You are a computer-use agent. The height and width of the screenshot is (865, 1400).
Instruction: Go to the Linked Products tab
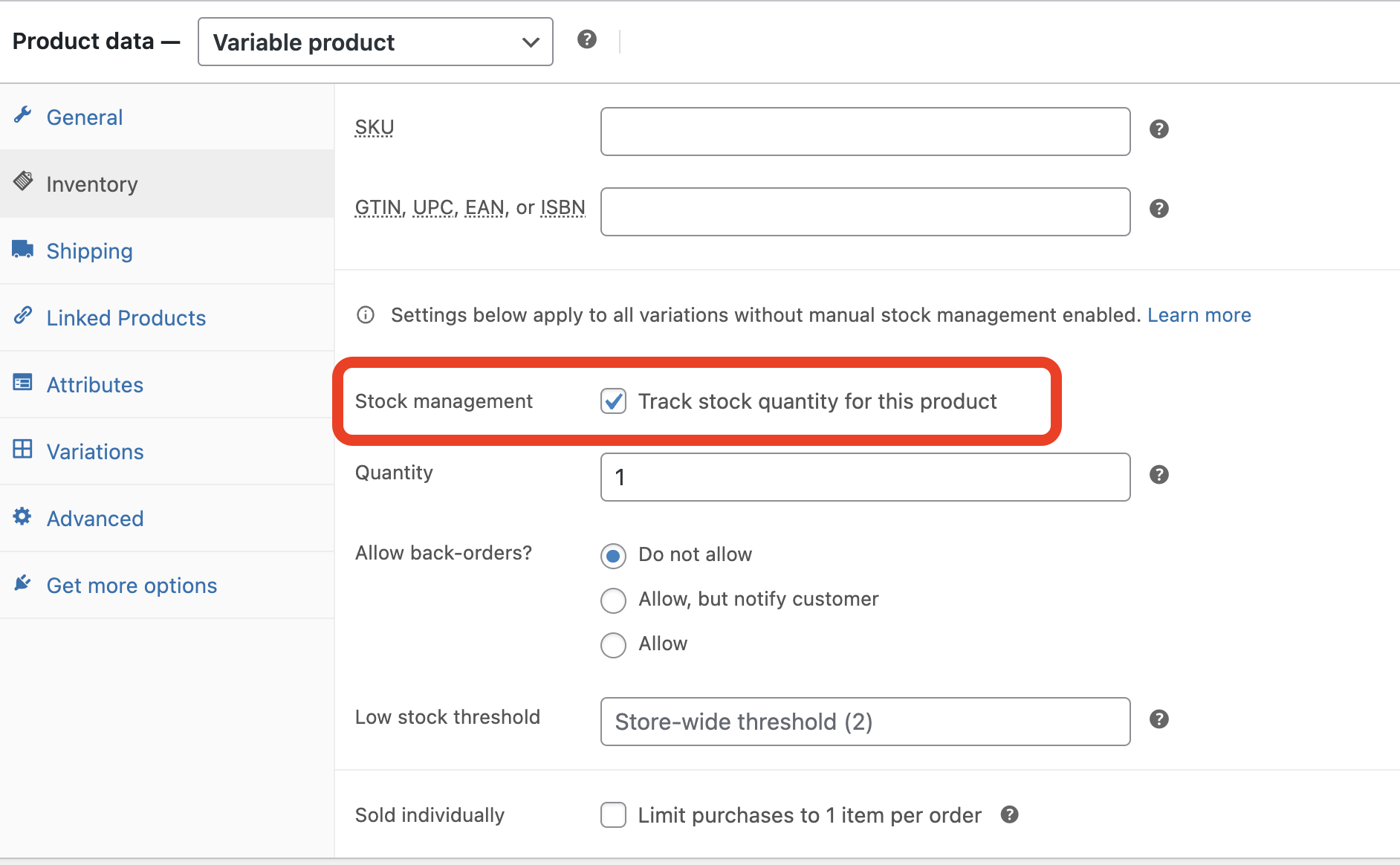click(126, 318)
